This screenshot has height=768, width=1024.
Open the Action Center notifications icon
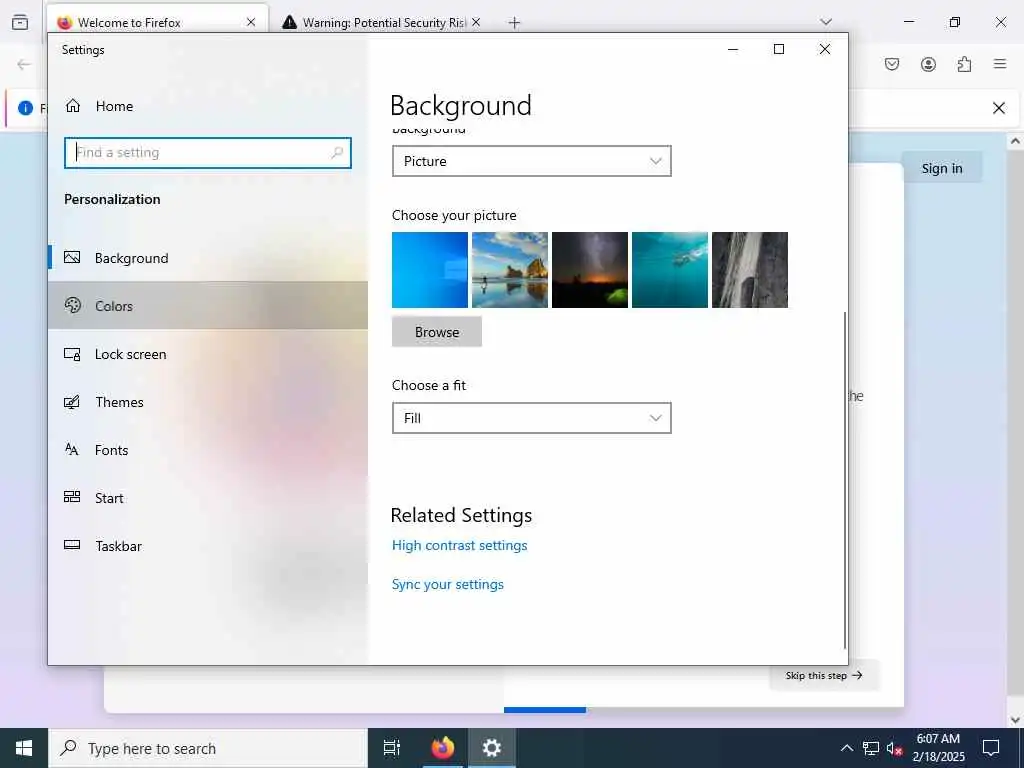pyautogui.click(x=991, y=748)
